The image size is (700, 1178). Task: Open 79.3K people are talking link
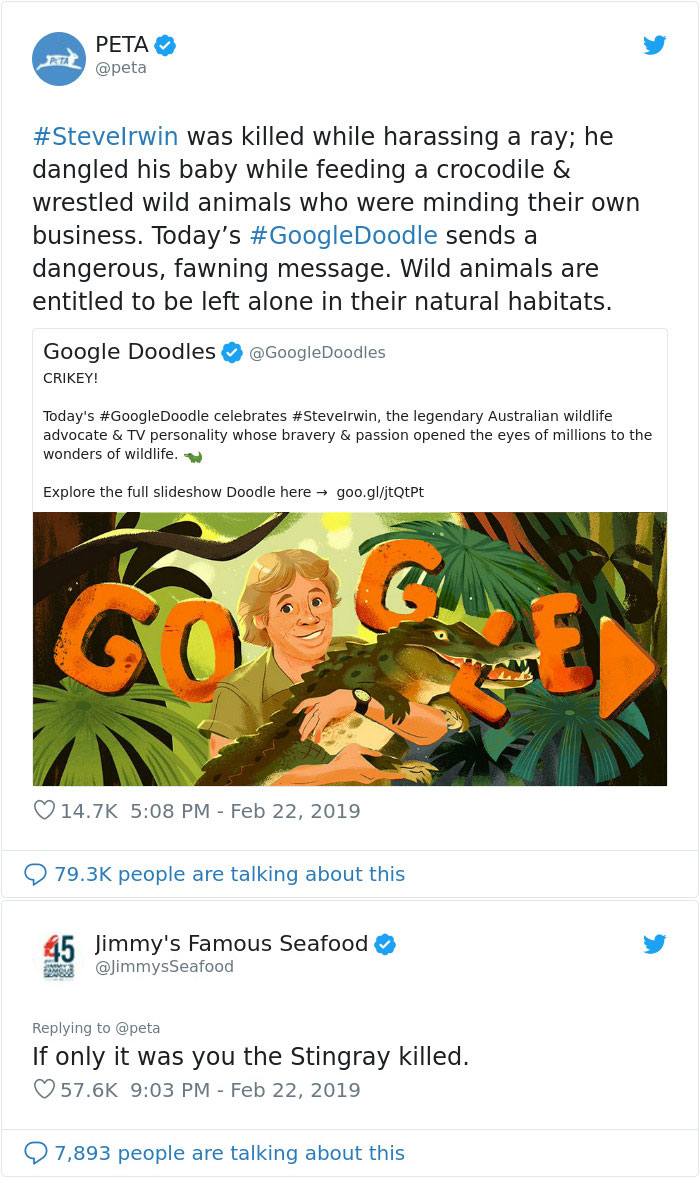(x=229, y=874)
